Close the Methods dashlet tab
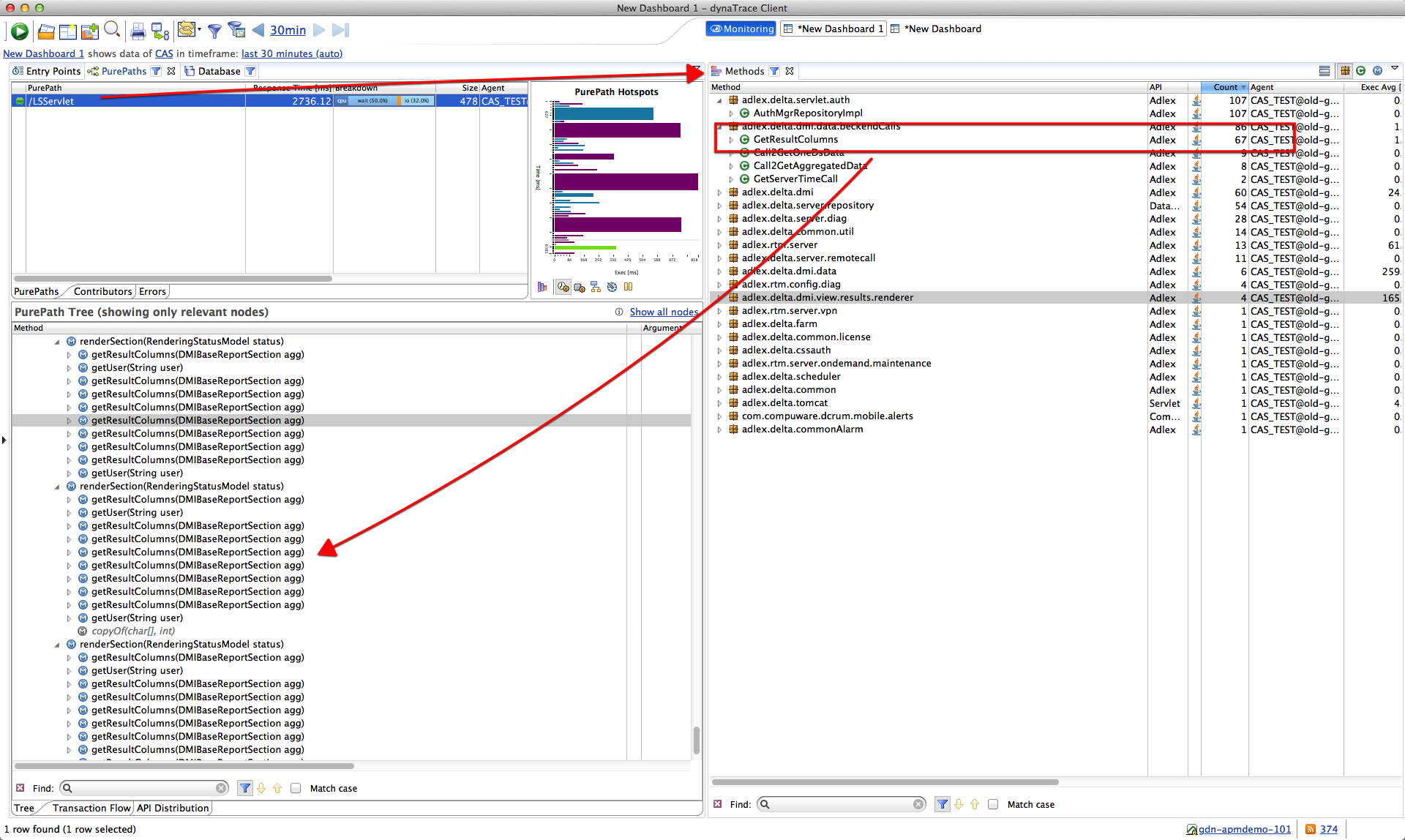 [x=790, y=71]
